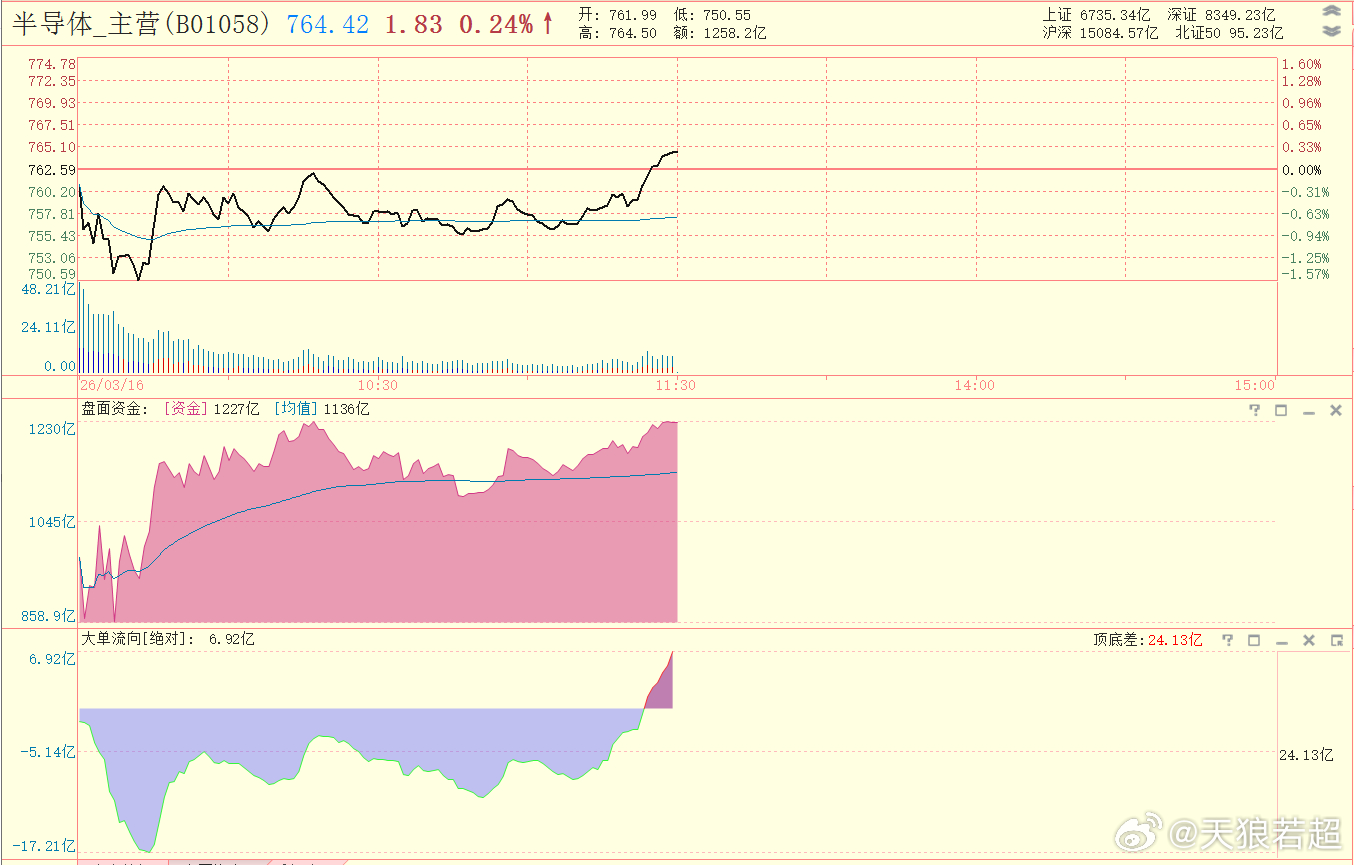Click the 14:00 time axis label
The width and height of the screenshot is (1354, 865).
[975, 386]
